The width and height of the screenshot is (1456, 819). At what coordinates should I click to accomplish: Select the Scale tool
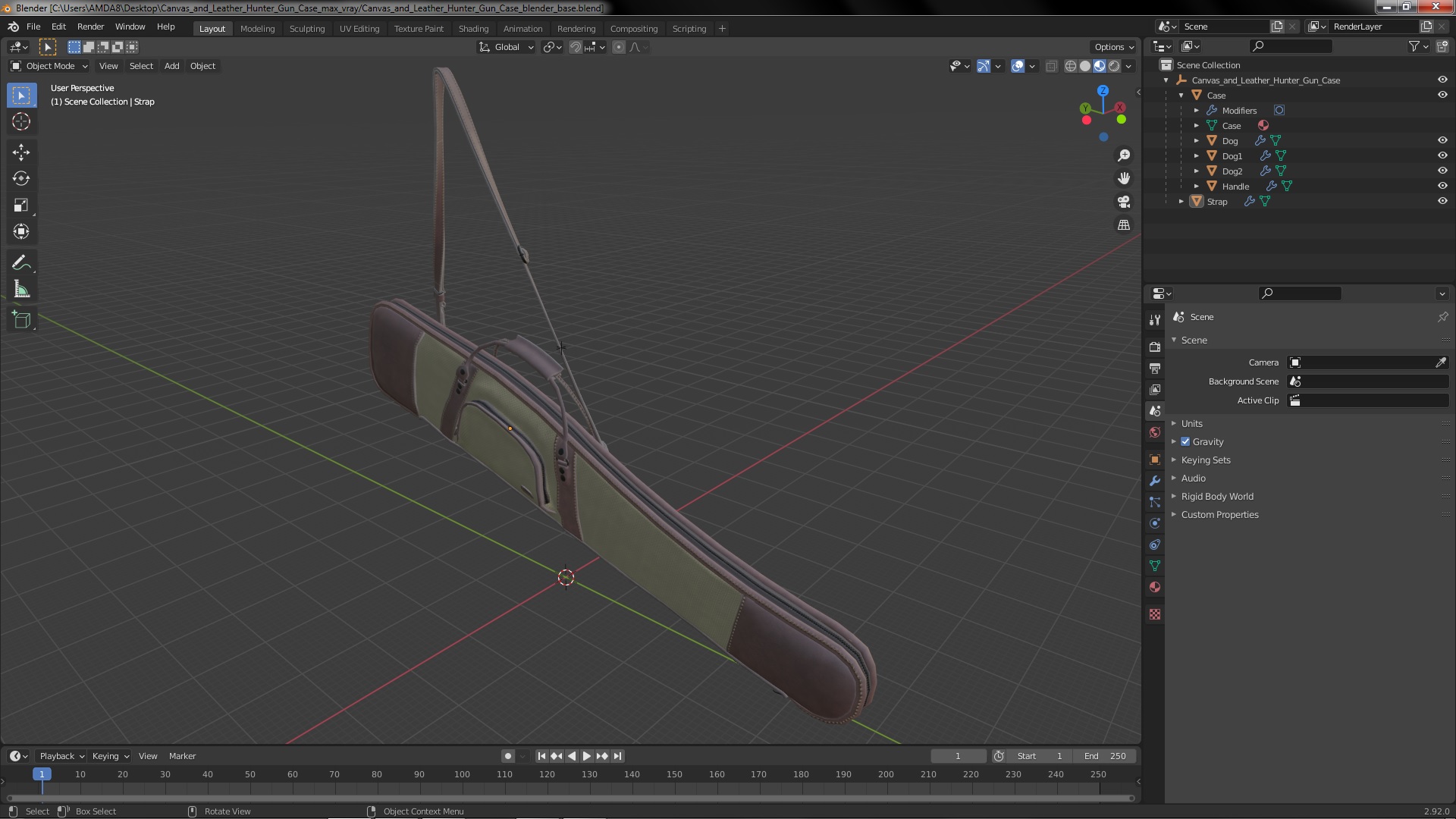(x=21, y=206)
